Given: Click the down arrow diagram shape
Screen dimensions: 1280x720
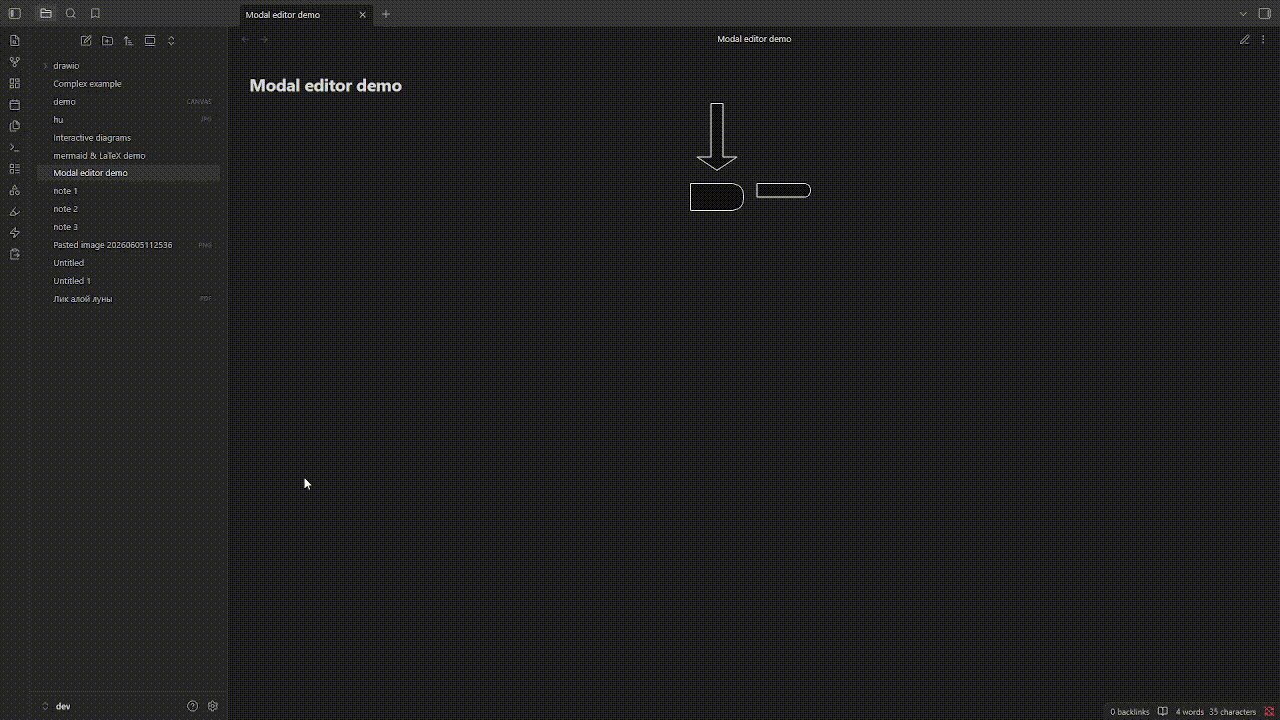Looking at the screenshot, I should click(716, 136).
